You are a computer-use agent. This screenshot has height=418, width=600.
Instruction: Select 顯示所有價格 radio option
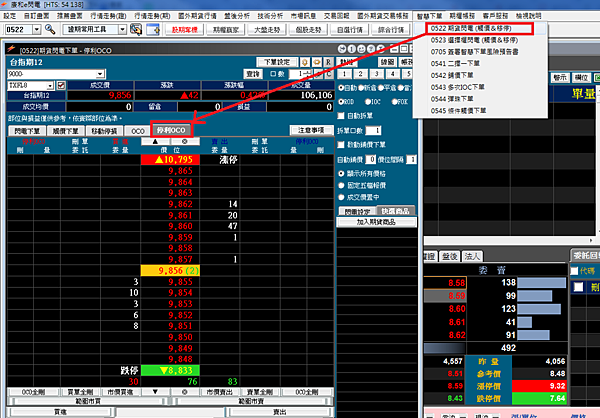click(341, 174)
